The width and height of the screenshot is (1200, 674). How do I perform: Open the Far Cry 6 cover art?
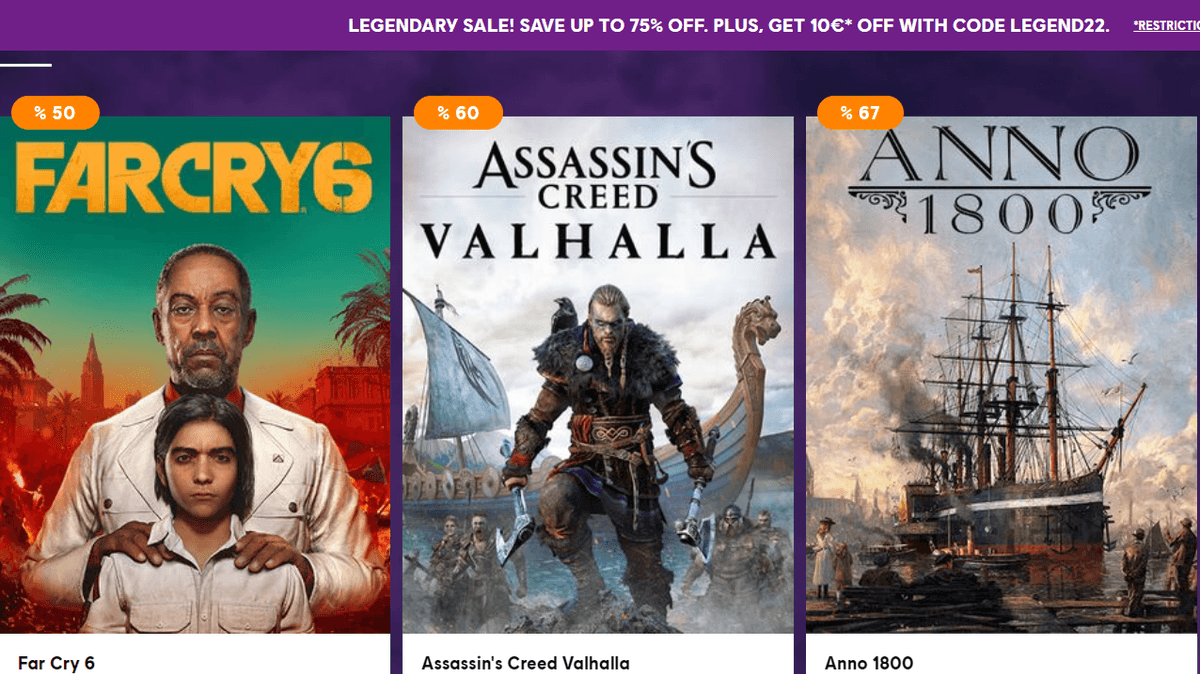click(195, 375)
